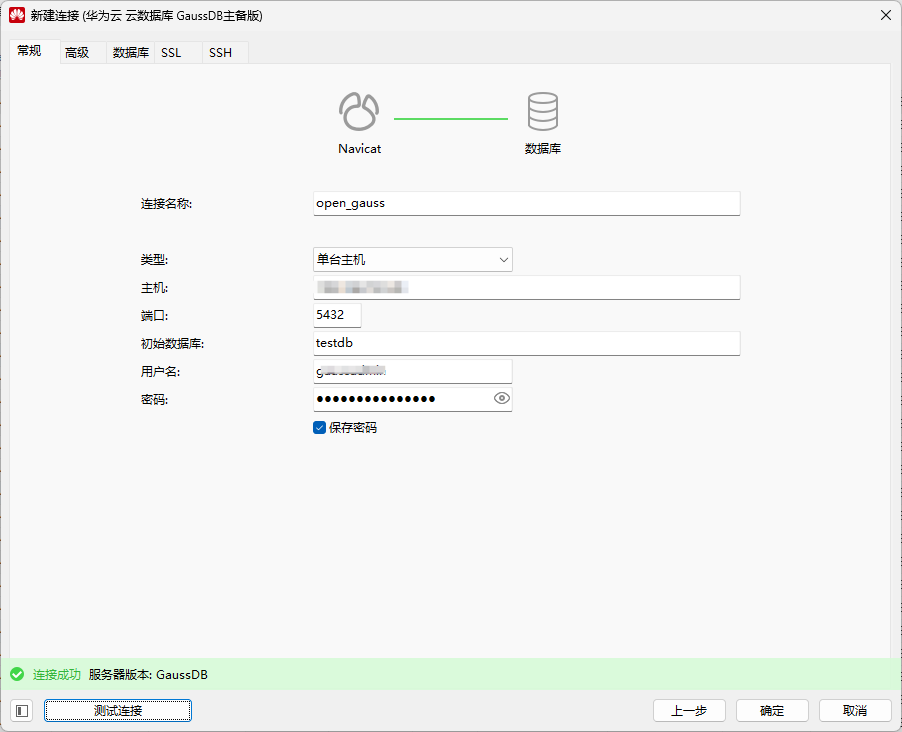
Task: Select 单台主机 from the type combo box
Action: point(412,259)
